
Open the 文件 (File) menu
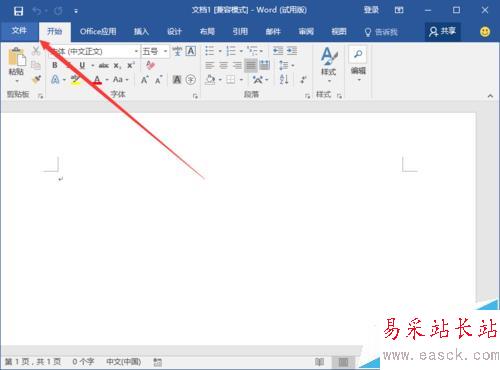click(x=19, y=31)
